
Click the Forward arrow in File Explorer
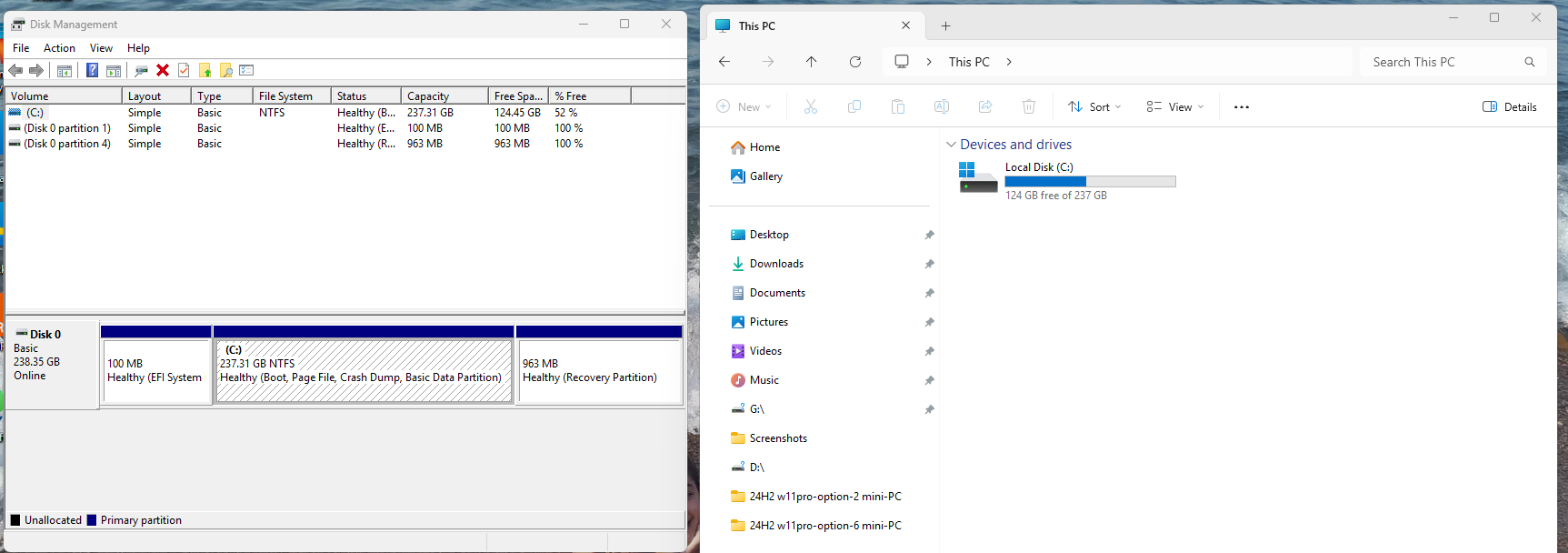[x=768, y=62]
